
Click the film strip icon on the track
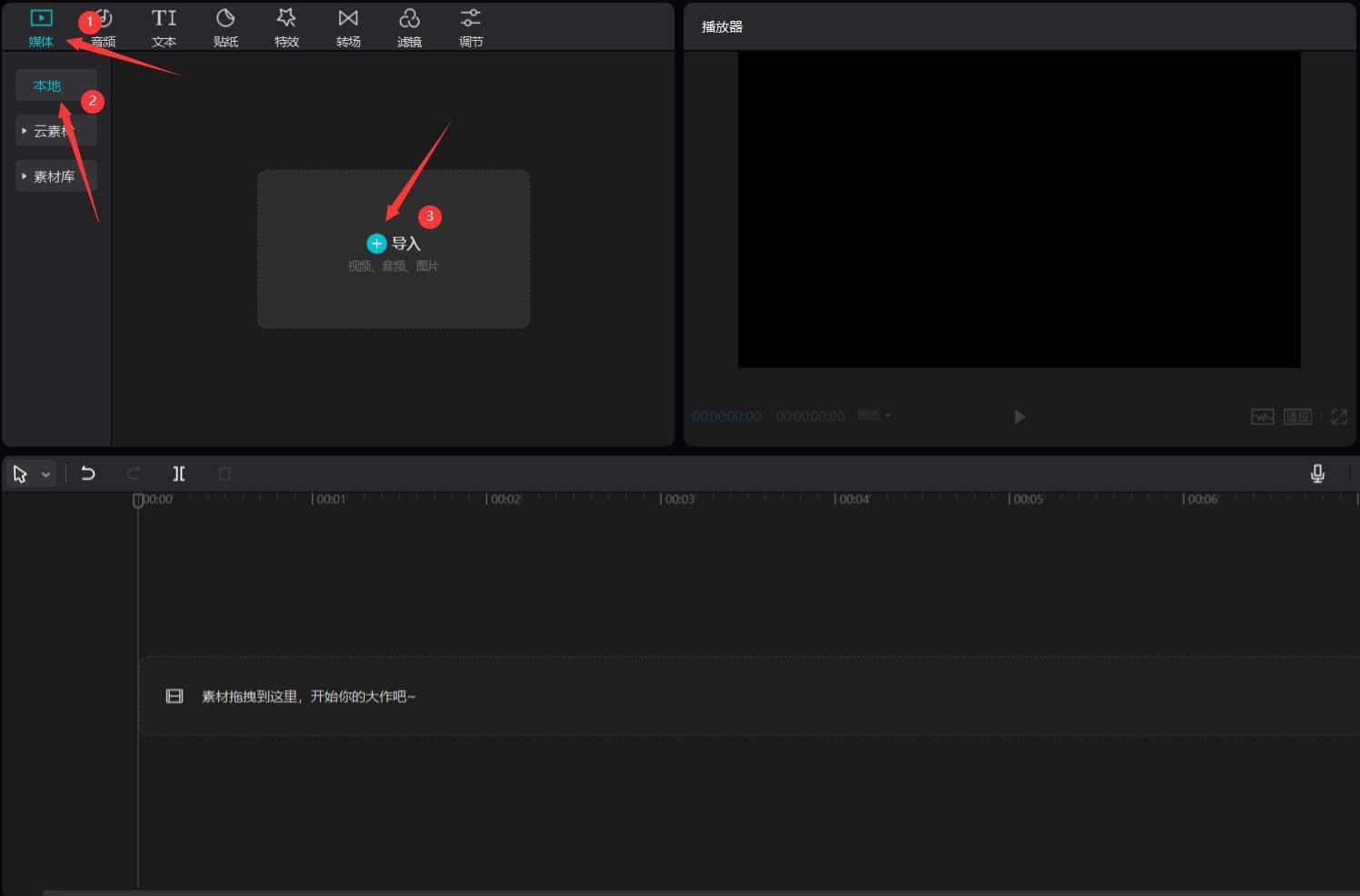[x=175, y=696]
